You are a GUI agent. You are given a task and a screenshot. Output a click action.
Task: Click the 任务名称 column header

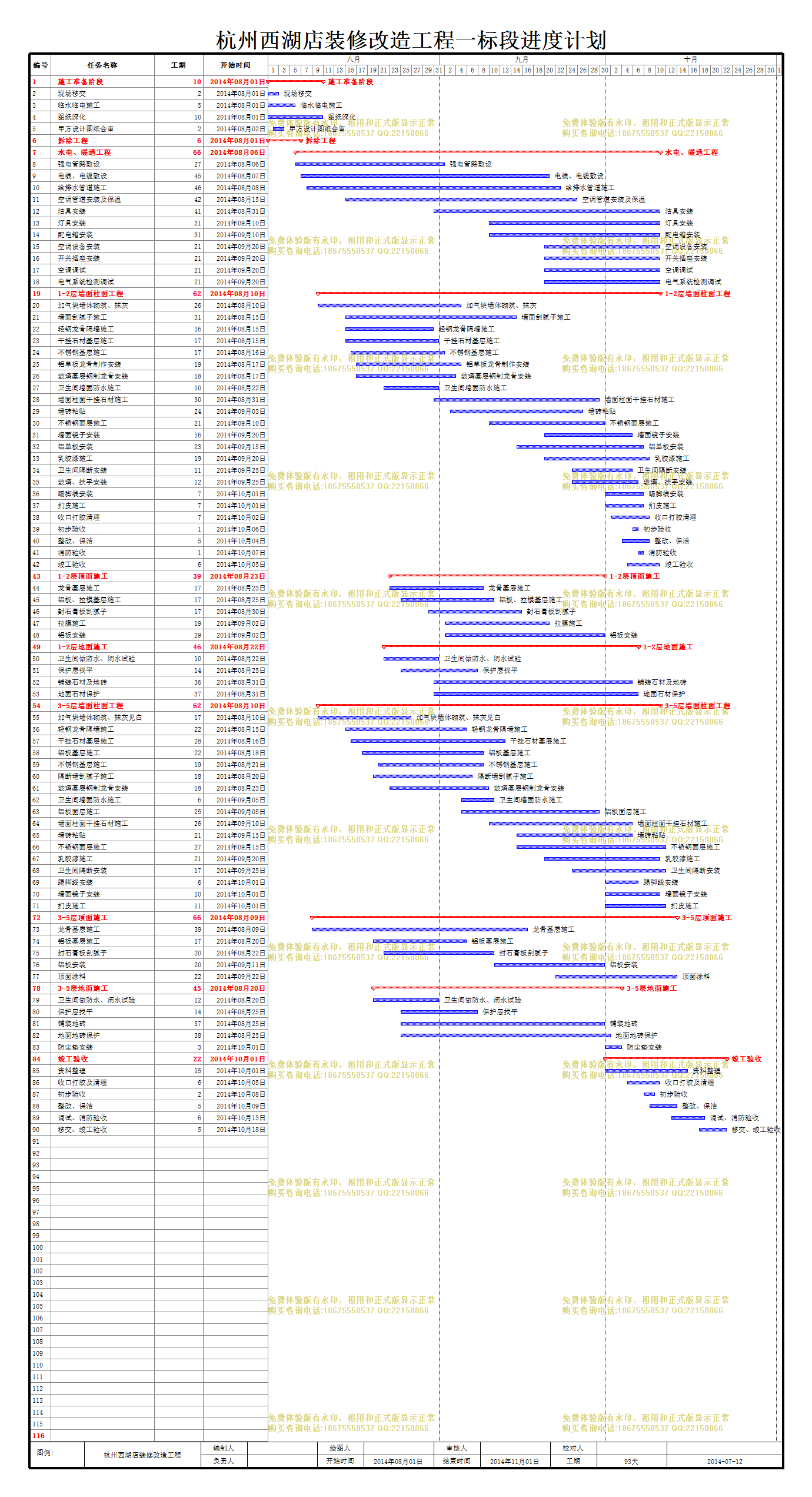point(102,65)
